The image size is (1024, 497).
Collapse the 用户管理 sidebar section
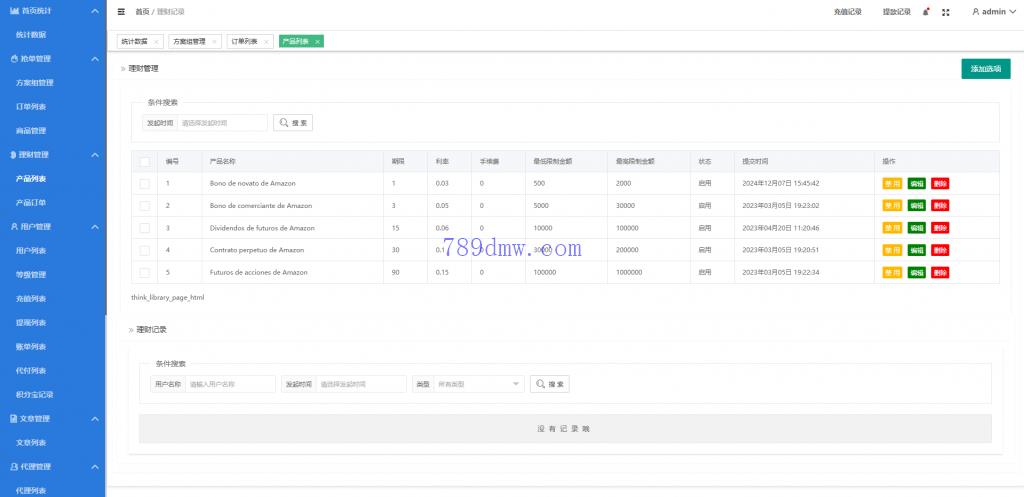point(95,227)
